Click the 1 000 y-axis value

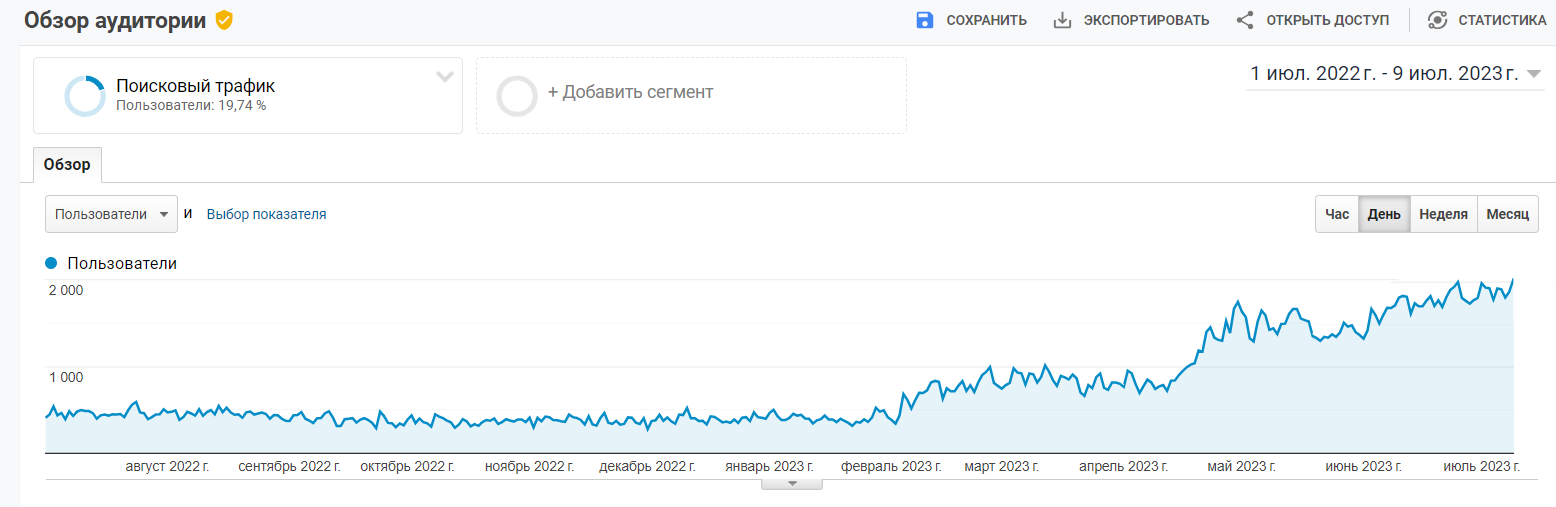pos(66,377)
